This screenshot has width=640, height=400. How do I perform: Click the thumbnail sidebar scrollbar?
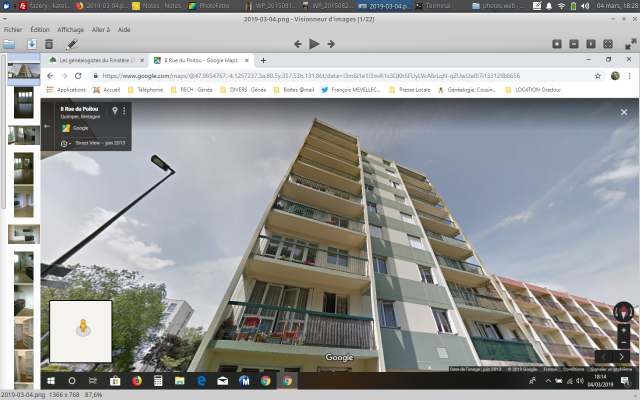point(3,131)
